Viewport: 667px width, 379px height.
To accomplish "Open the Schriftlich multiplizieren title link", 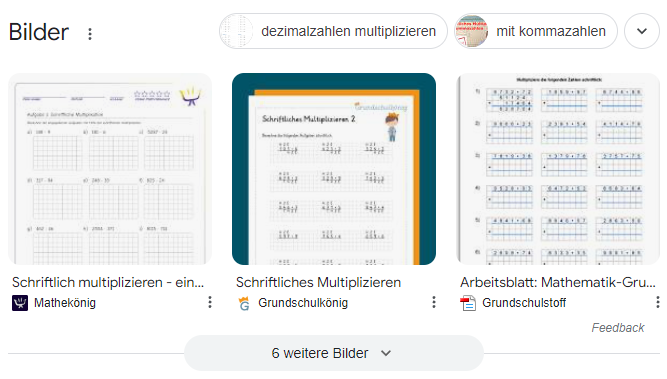I will 108,282.
